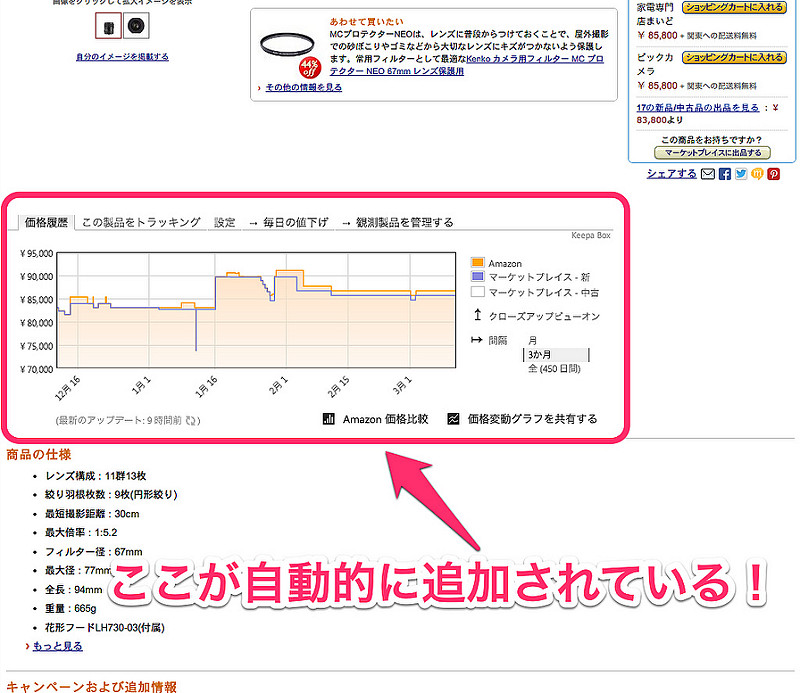Click the bar chart icon for Amazon 価格比較

click(328, 419)
